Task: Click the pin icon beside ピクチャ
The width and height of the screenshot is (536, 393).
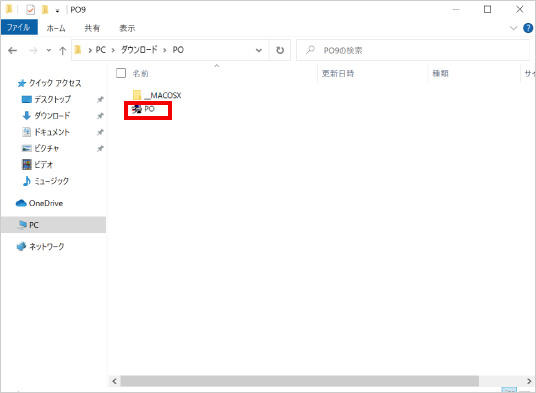Action: [x=100, y=149]
